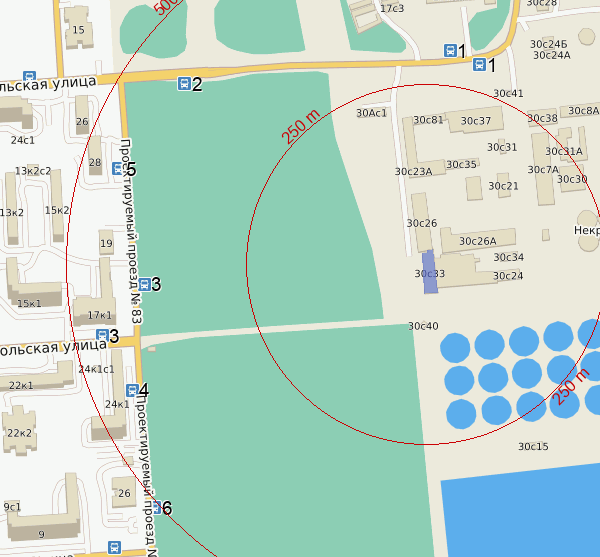Click the 30с23А building label
The image size is (600, 557).
pos(413,172)
